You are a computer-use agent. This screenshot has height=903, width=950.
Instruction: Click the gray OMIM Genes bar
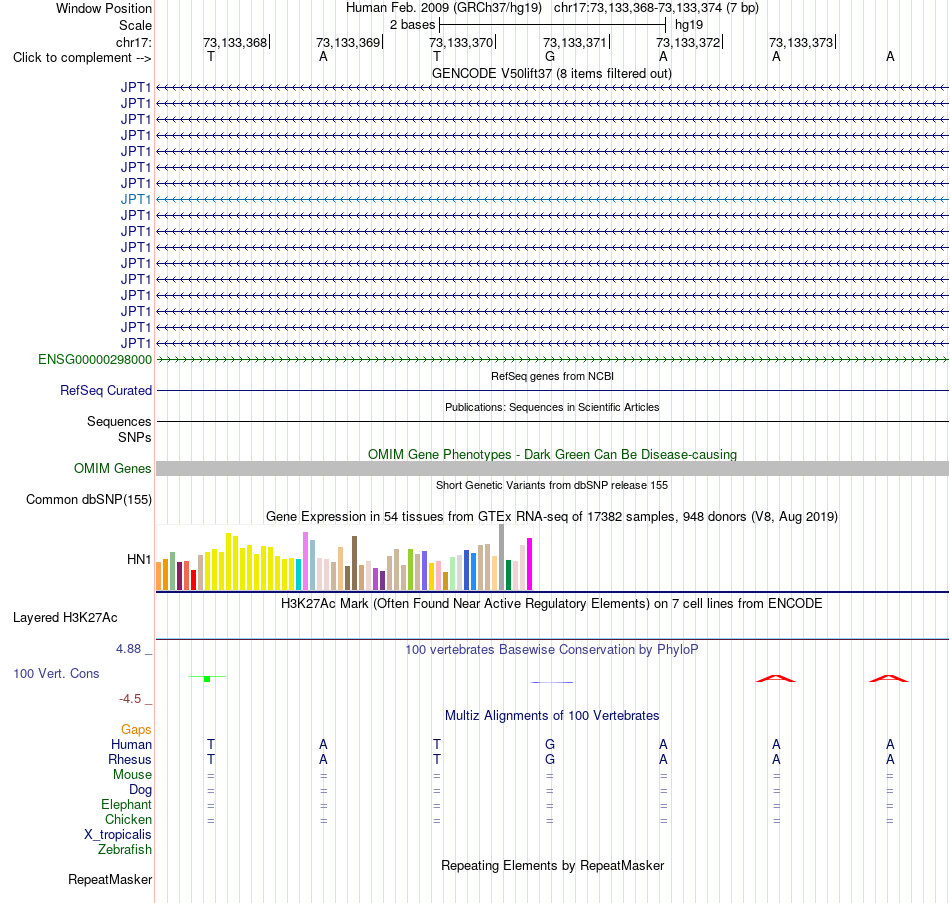click(553, 468)
